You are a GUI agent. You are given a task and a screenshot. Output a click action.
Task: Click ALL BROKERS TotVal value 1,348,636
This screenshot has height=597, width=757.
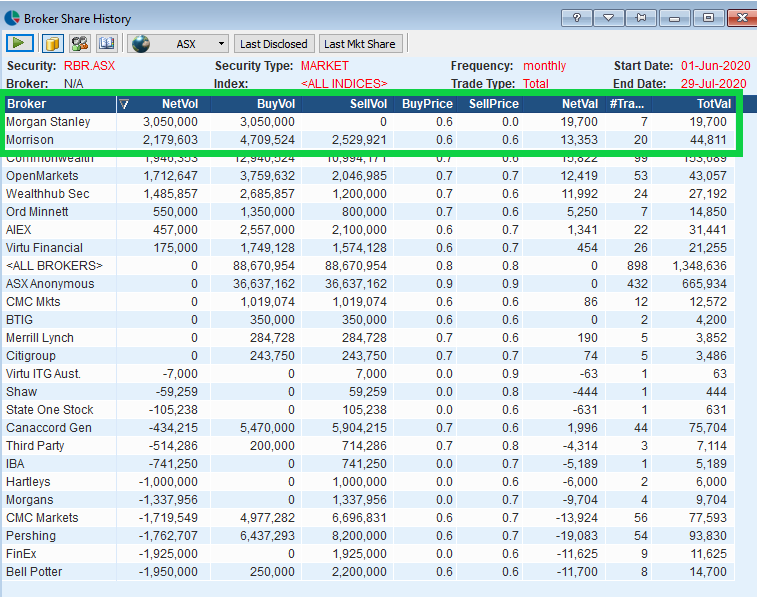(700, 265)
